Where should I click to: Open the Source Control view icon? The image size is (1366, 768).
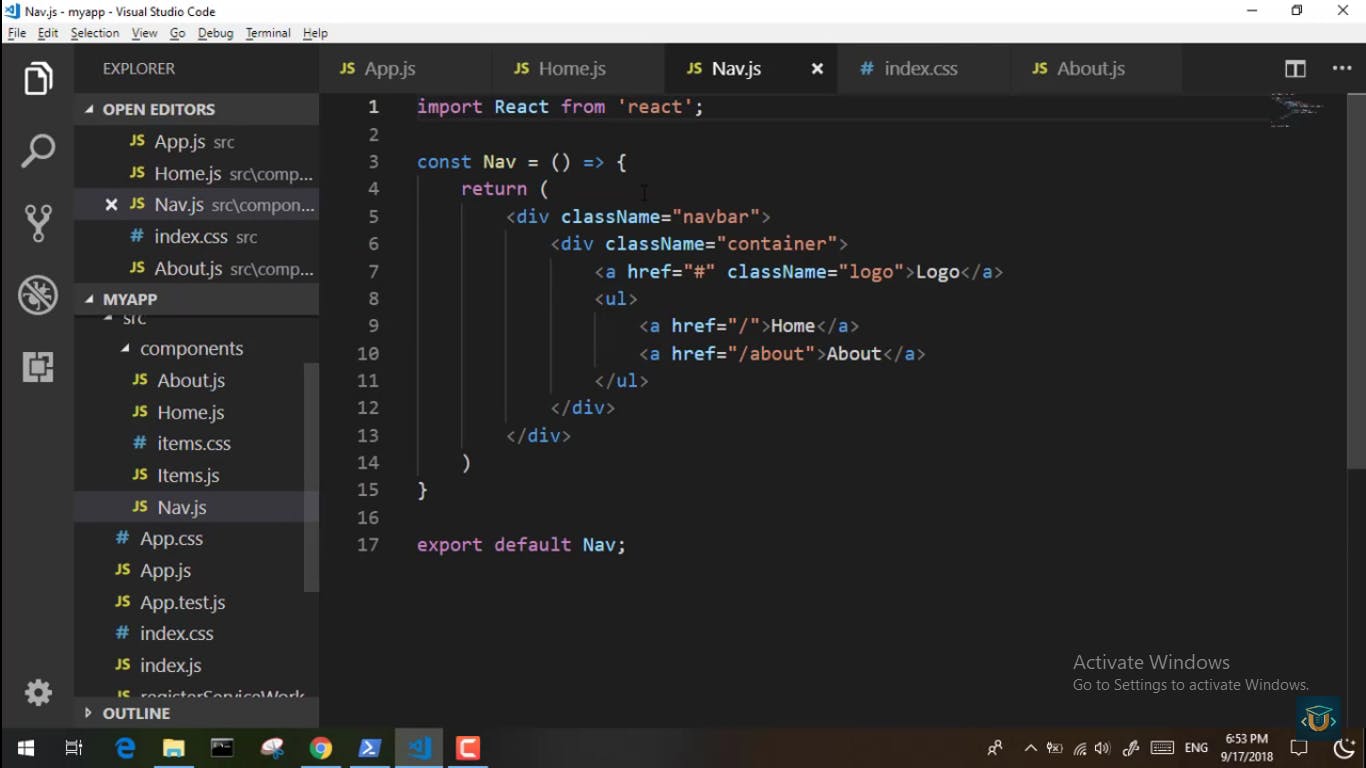click(38, 223)
